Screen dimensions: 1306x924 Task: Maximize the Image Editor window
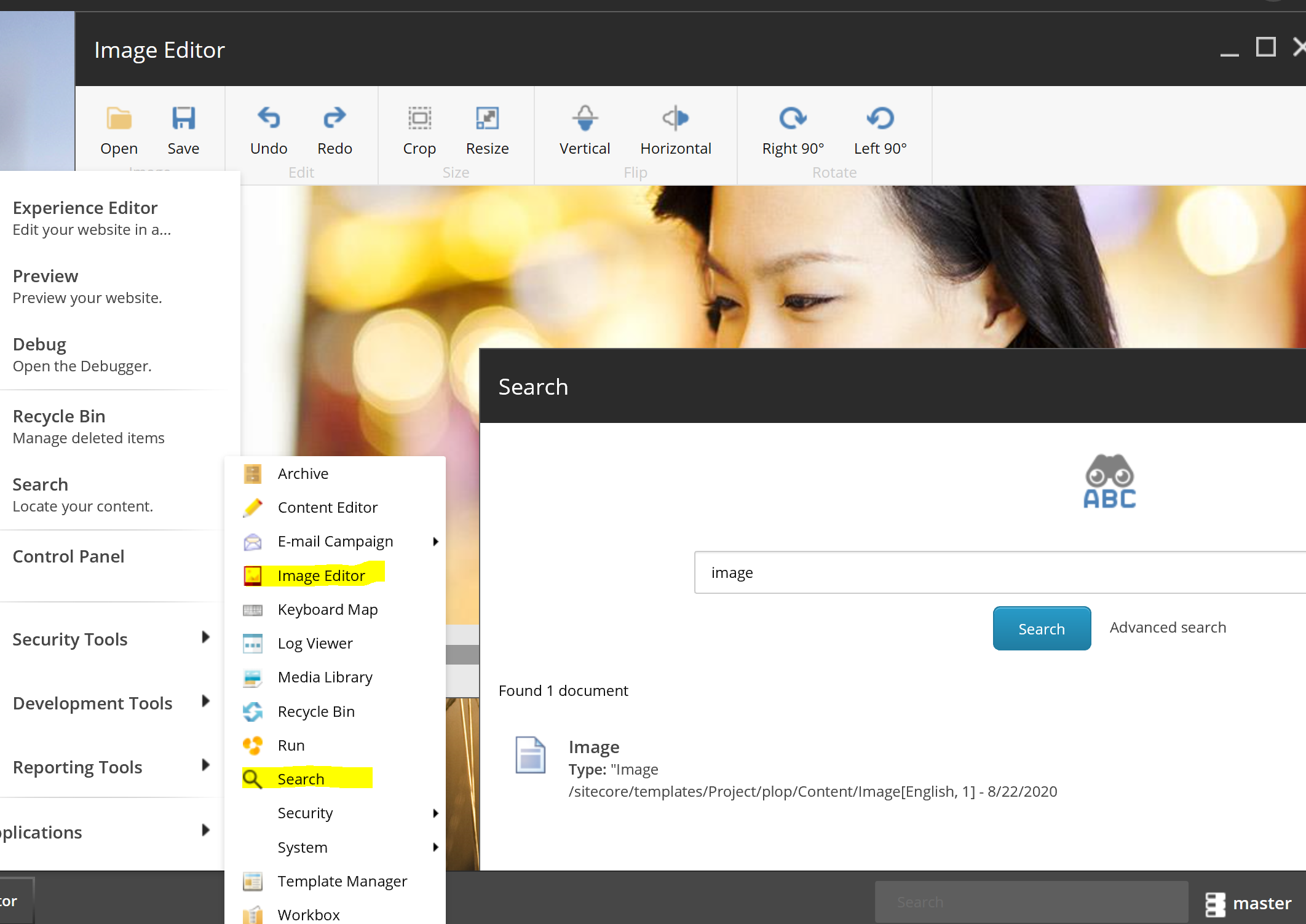pos(1265,47)
